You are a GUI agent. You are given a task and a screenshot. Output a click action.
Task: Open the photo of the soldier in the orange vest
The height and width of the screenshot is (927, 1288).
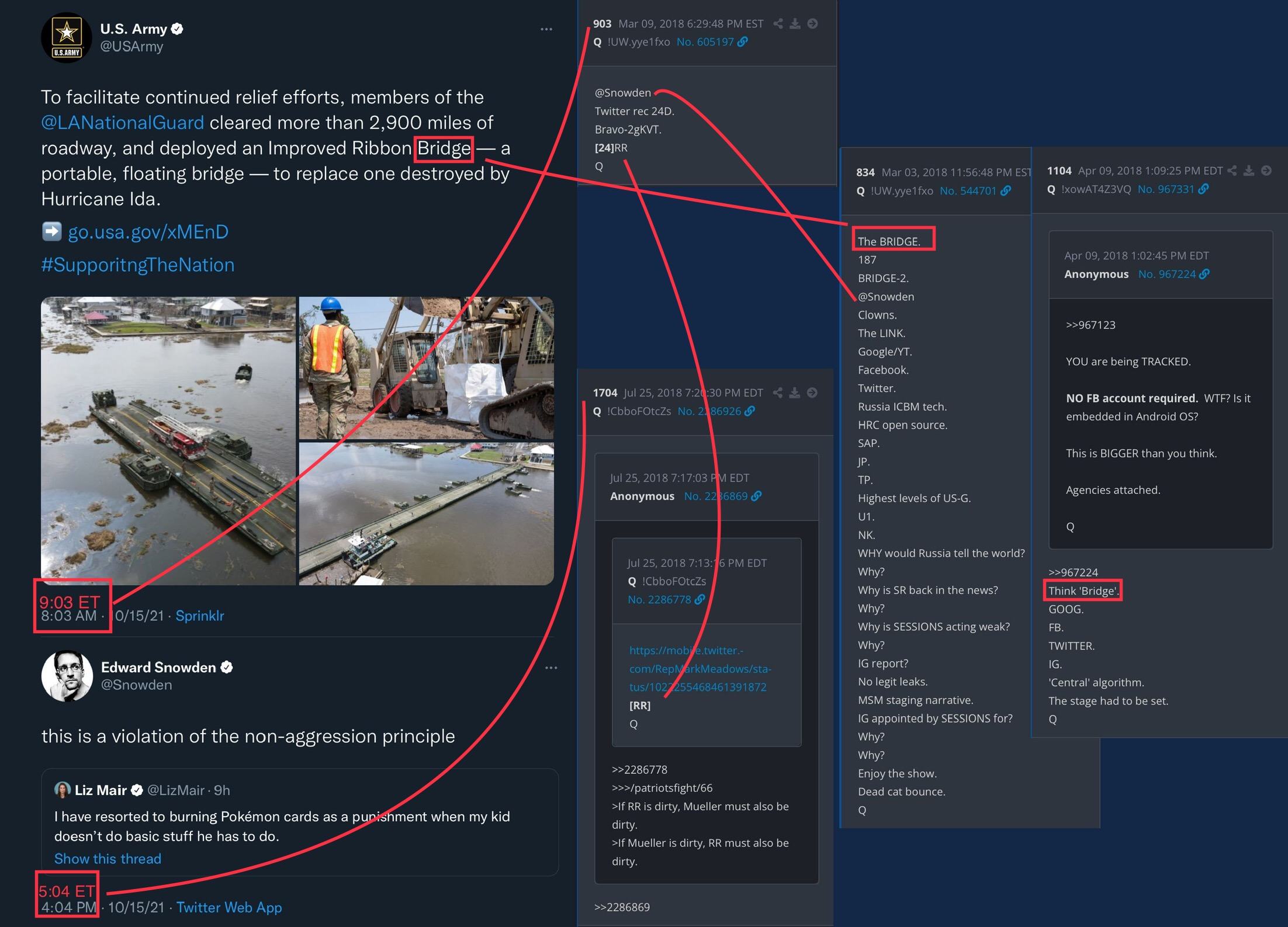coord(427,367)
